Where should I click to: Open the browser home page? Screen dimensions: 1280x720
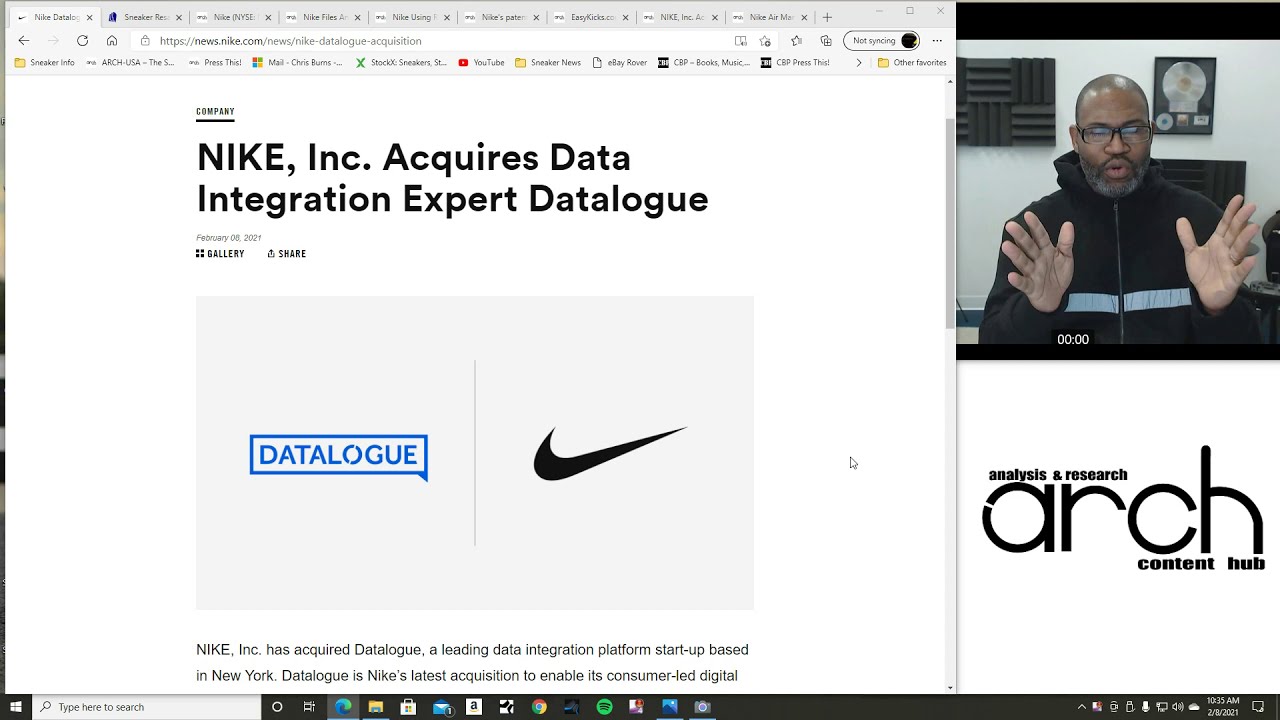(112, 41)
